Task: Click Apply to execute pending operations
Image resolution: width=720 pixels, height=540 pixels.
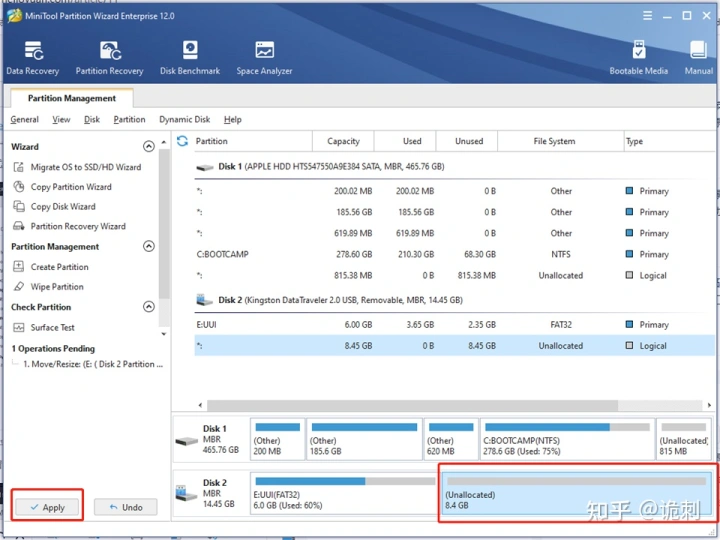Action: [x=47, y=507]
